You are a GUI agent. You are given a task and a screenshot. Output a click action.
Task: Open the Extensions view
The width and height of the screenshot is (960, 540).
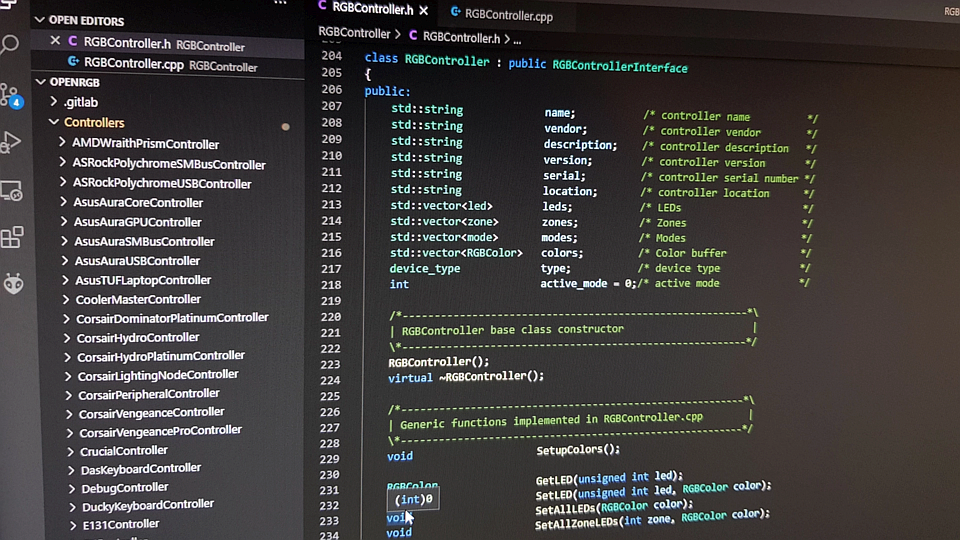point(12,237)
